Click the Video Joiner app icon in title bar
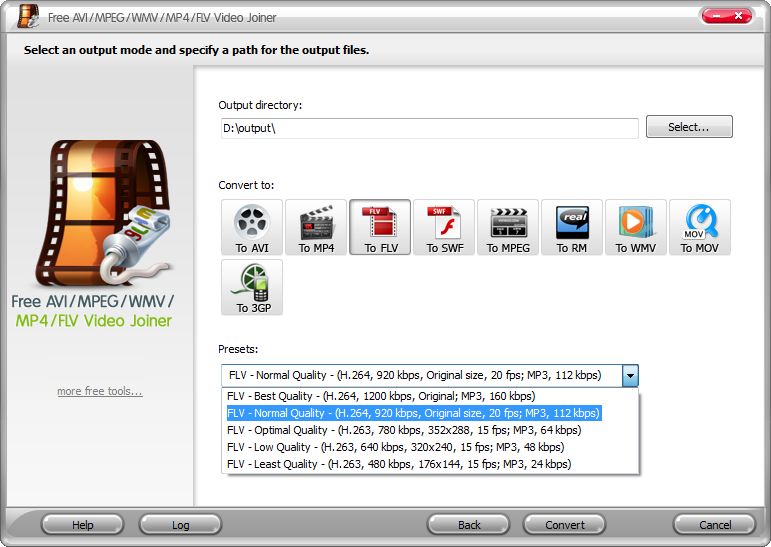 pyautogui.click(x=28, y=16)
